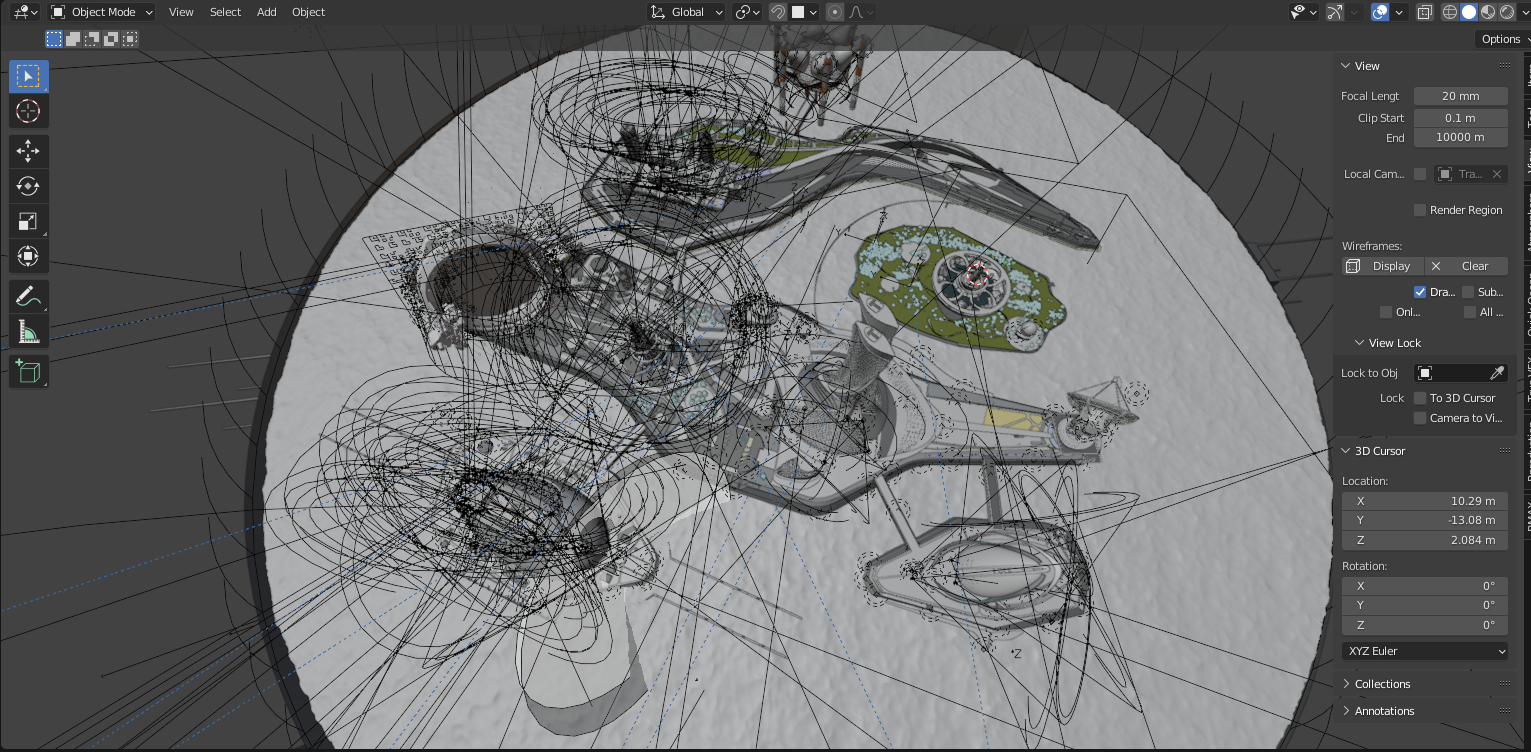Switch to wireframe viewport shading

click(x=1450, y=12)
